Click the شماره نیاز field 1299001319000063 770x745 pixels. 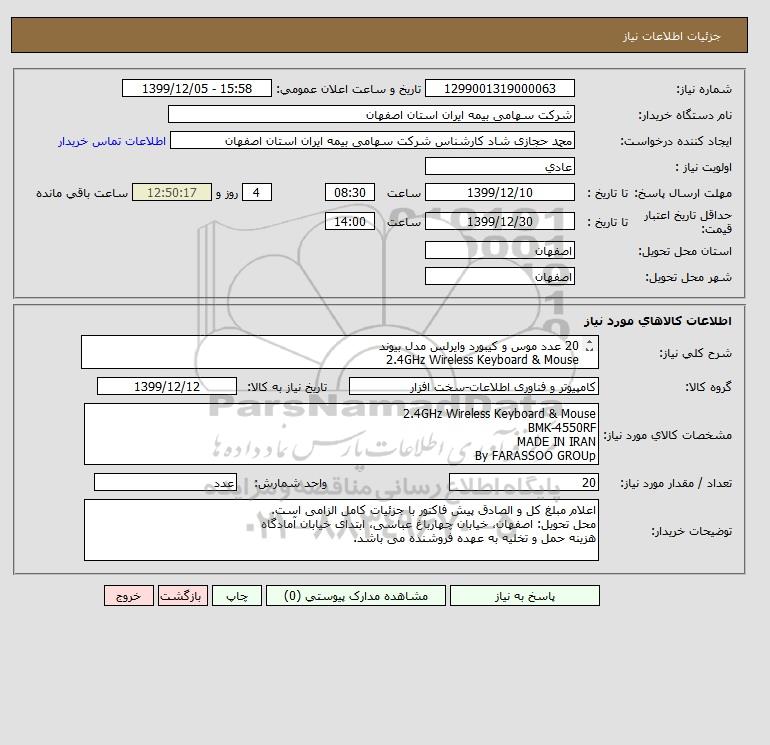(499, 88)
